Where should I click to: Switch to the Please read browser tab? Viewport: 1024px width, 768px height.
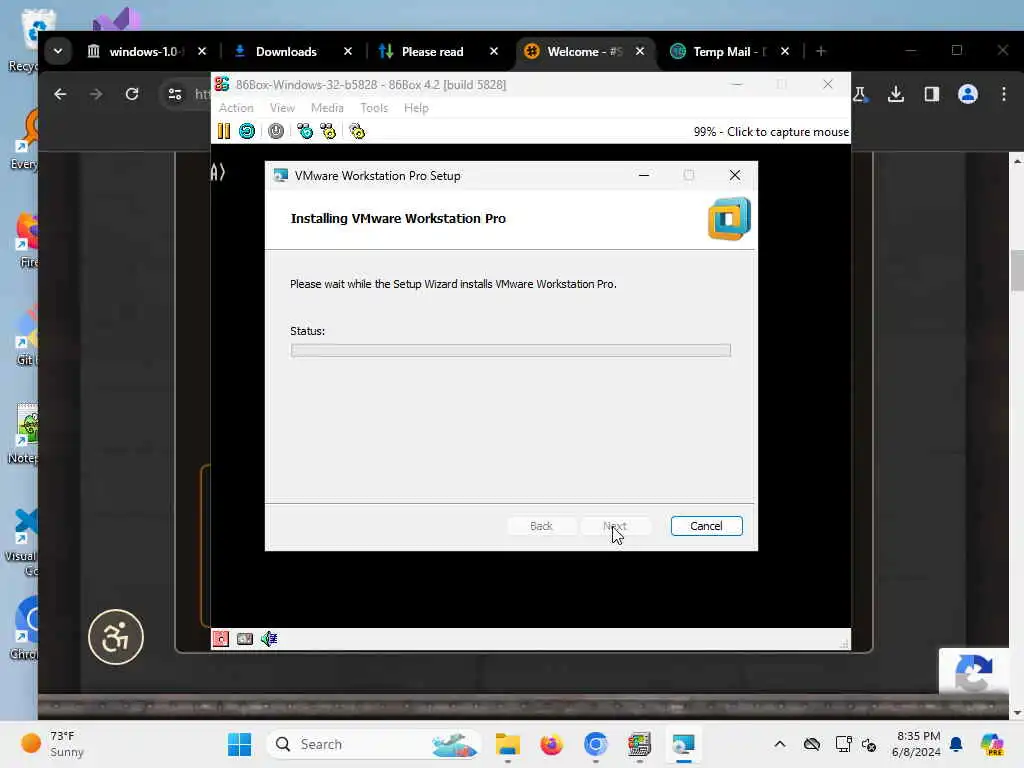point(431,52)
